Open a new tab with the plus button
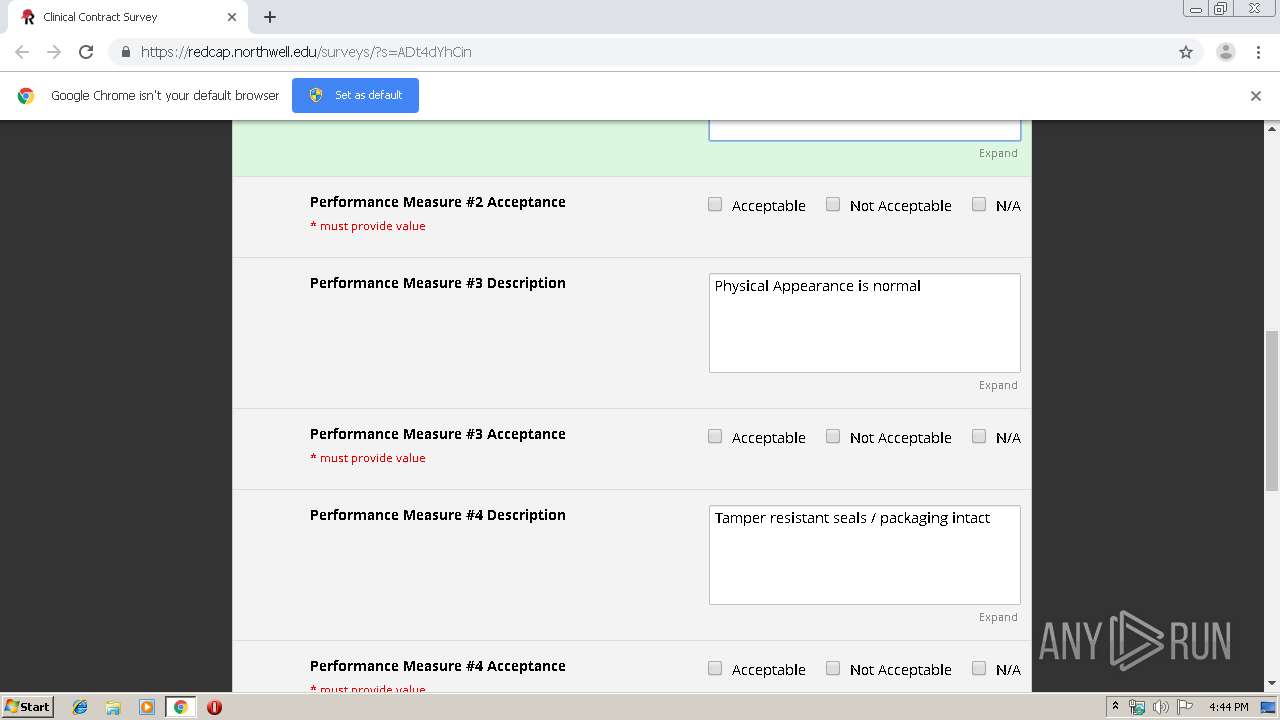The image size is (1280, 720). coord(270,17)
